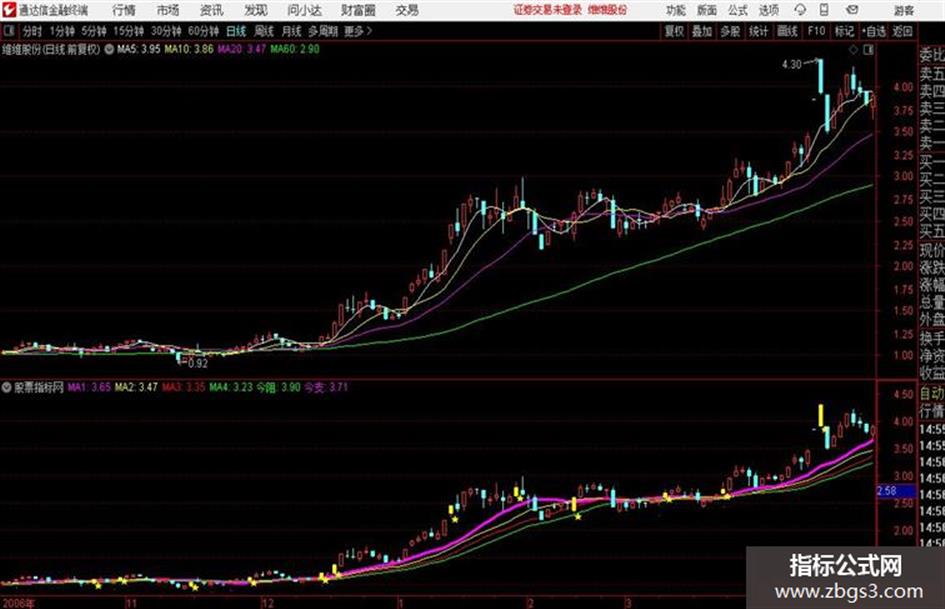Open the 发现 menu

pyautogui.click(x=256, y=10)
